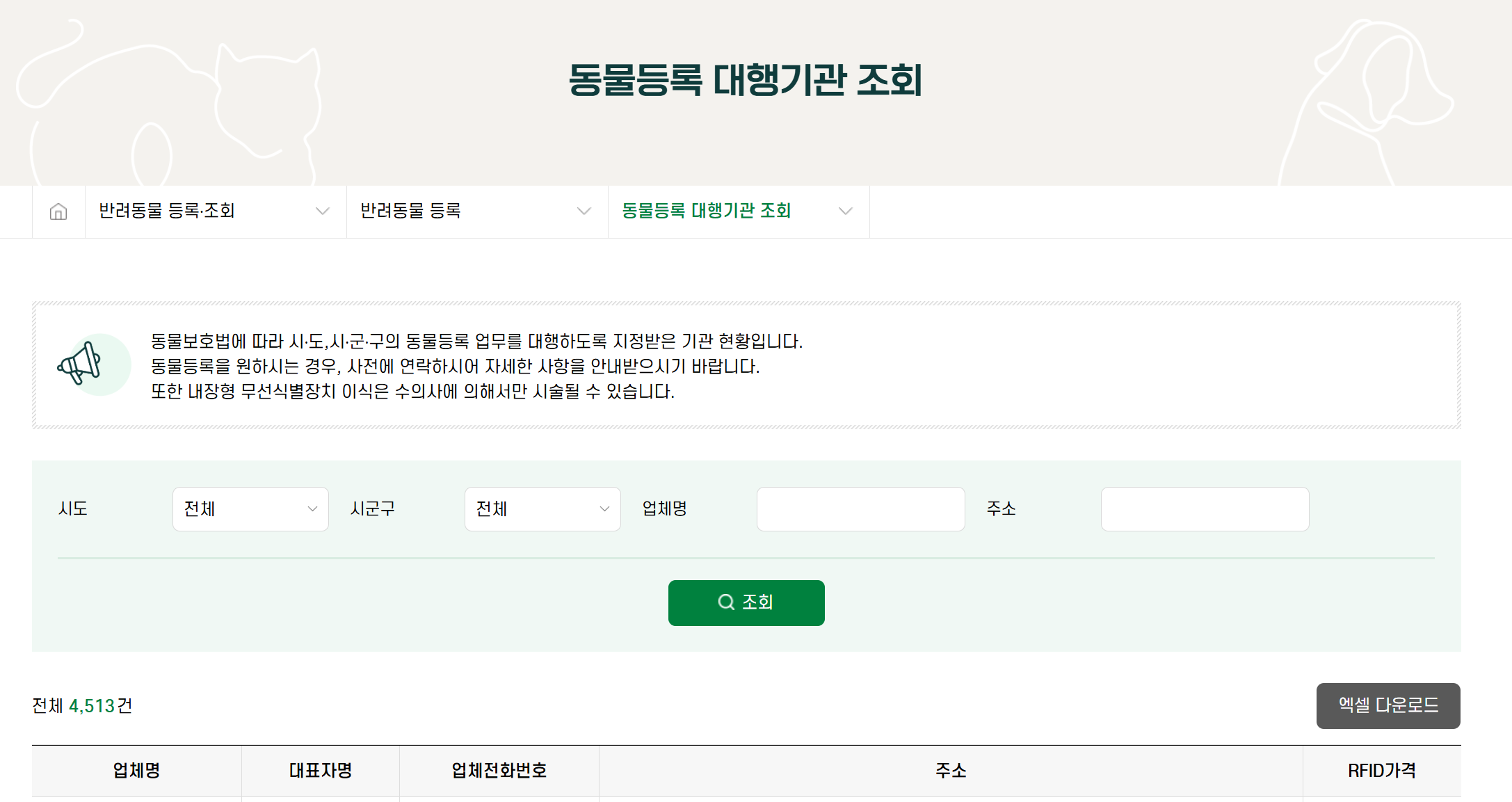Image resolution: width=1512 pixels, height=802 pixels.
Task: Click the 업체전화번호 column header
Action: [499, 771]
